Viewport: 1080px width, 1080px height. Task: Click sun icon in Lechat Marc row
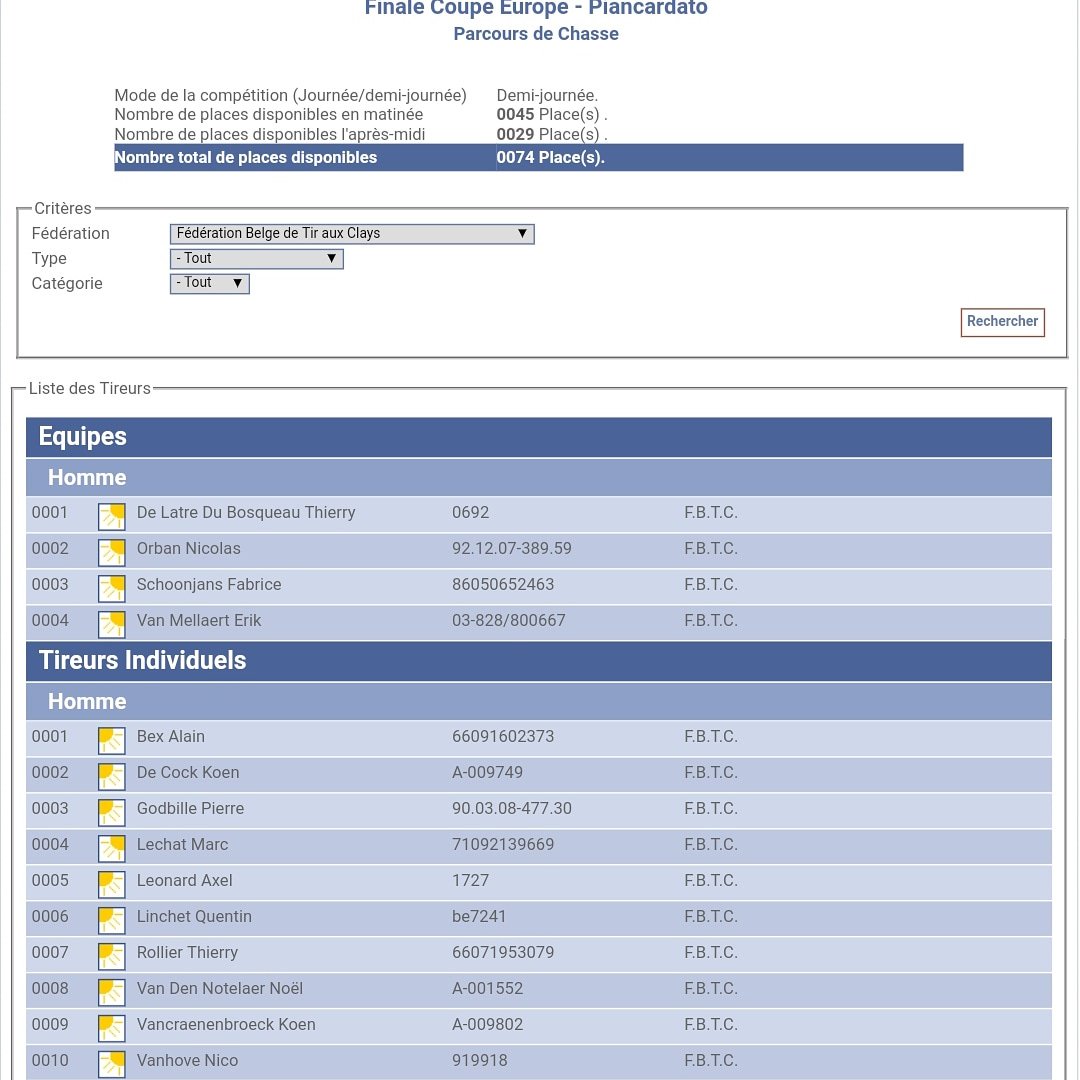click(112, 848)
